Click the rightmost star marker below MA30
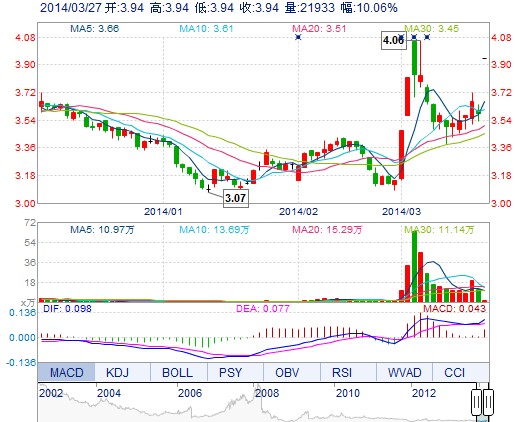This screenshot has height=422, width=515. pos(427,37)
